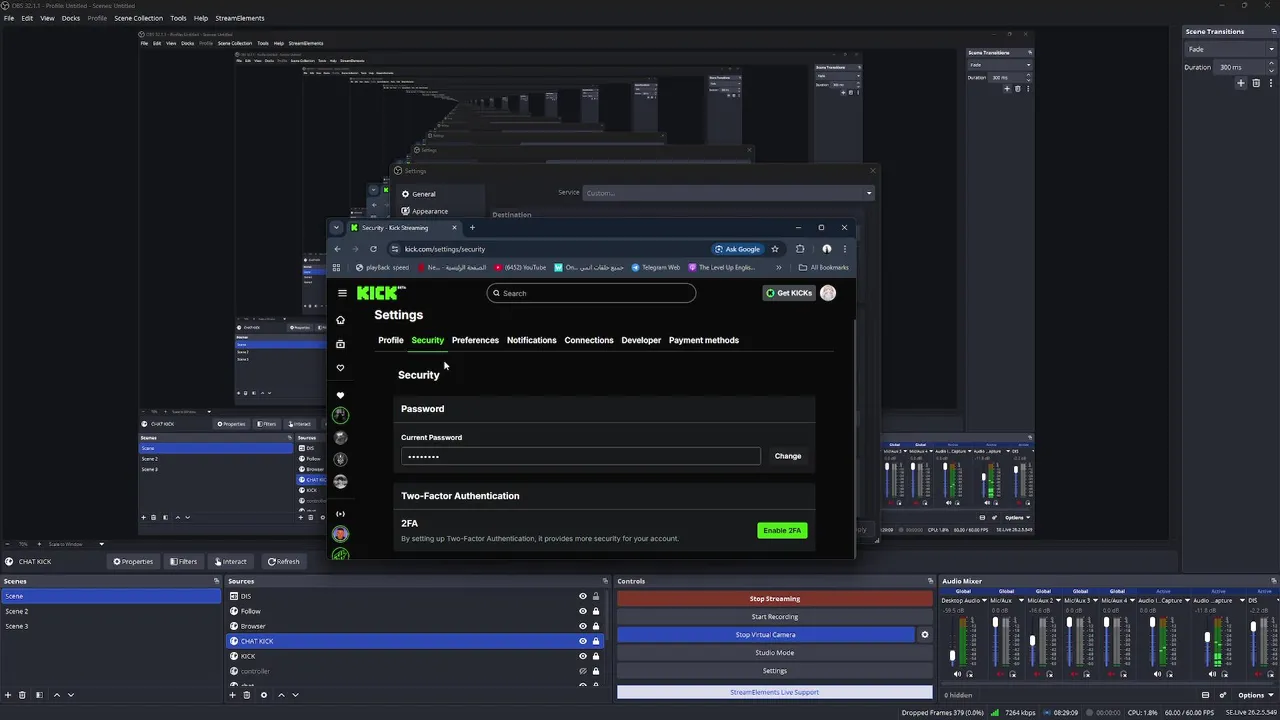Move scene down arrow in Scenes dock
This screenshot has height=720, width=1280.
pos(71,695)
